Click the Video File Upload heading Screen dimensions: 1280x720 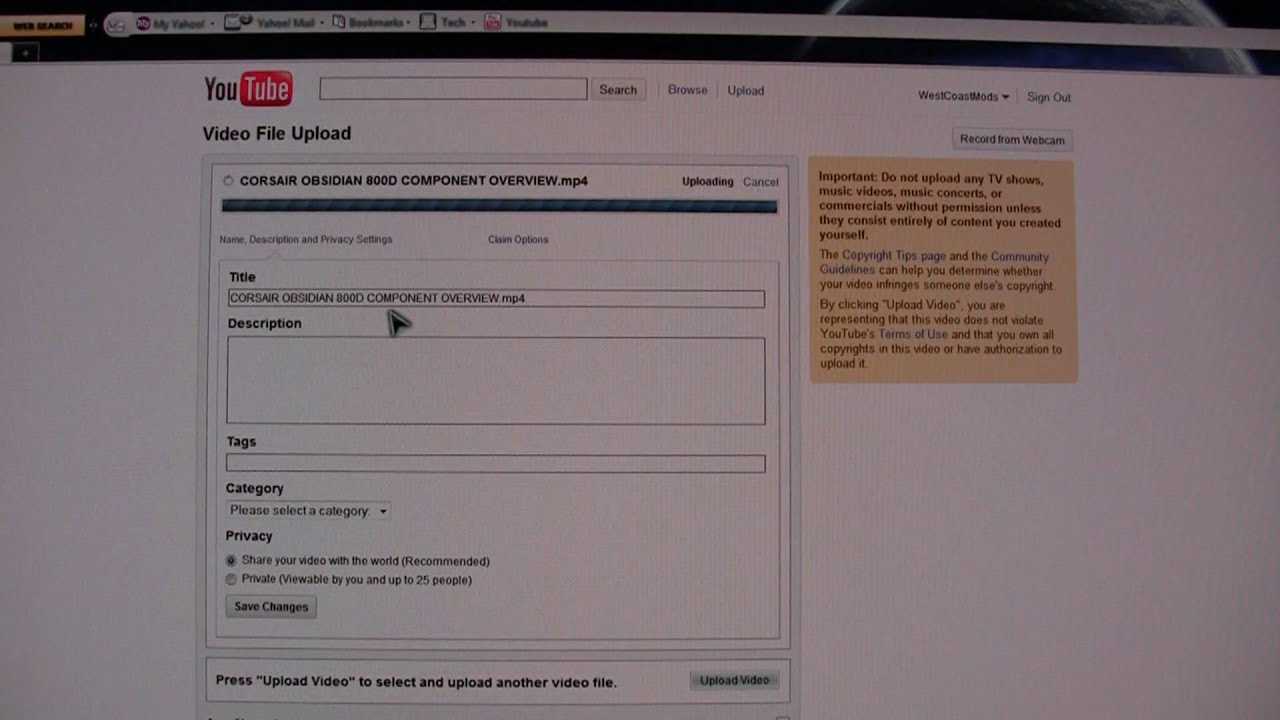[277, 134]
